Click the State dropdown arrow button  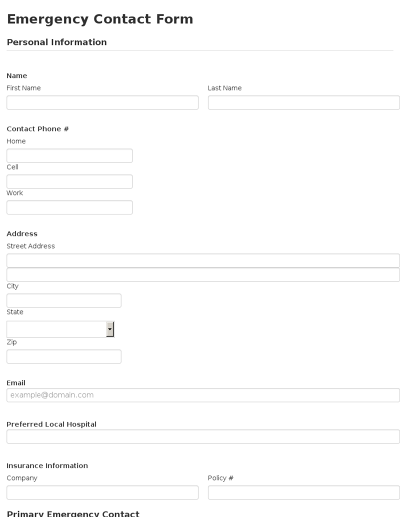tap(110, 329)
